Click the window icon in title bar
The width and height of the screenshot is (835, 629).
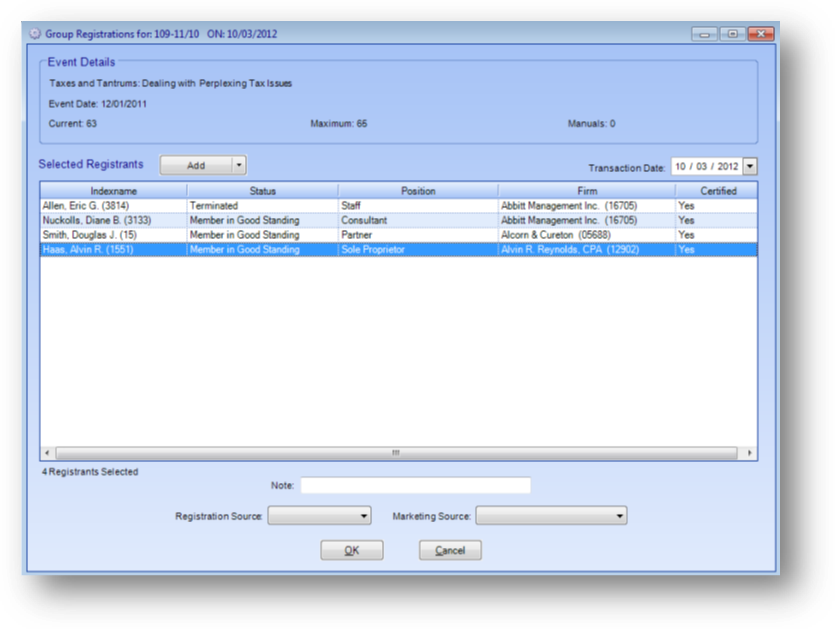click(x=35, y=34)
